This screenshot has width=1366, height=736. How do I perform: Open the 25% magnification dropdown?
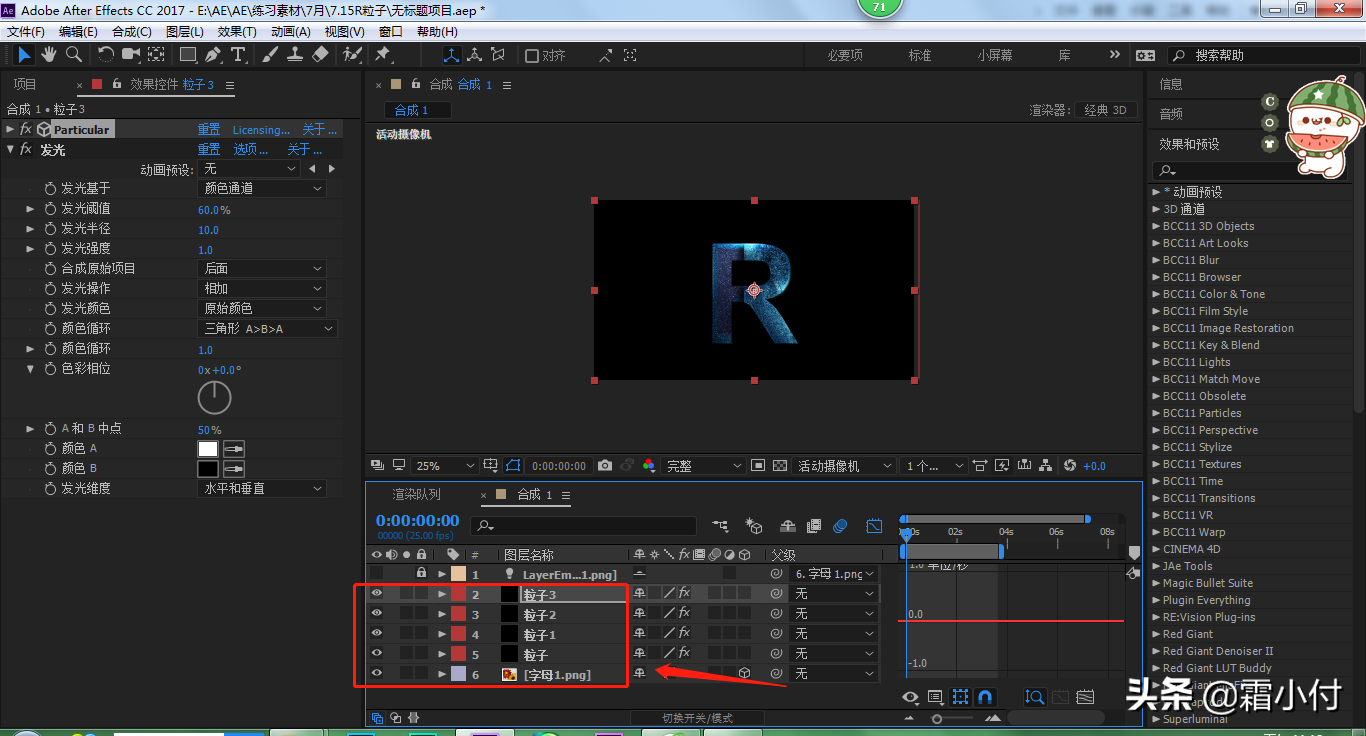[x=445, y=466]
